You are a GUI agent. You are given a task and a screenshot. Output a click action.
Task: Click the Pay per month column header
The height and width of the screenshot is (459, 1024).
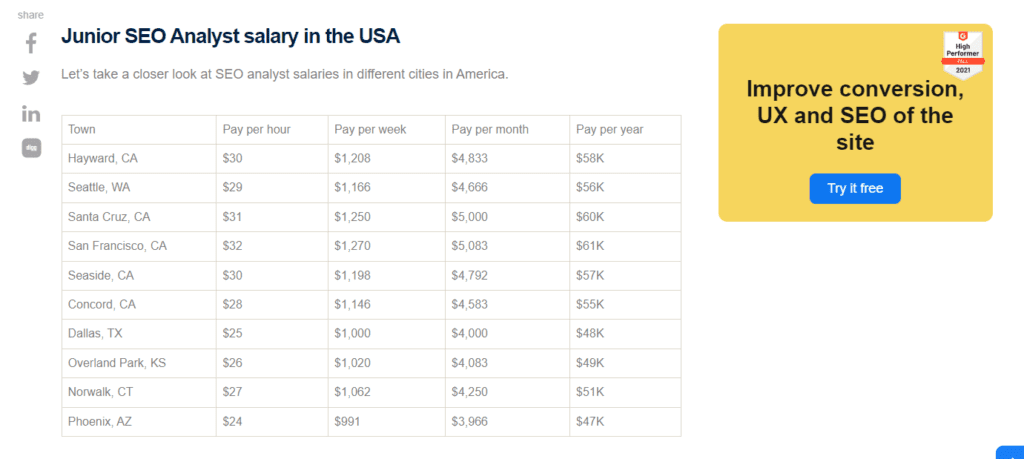click(490, 130)
